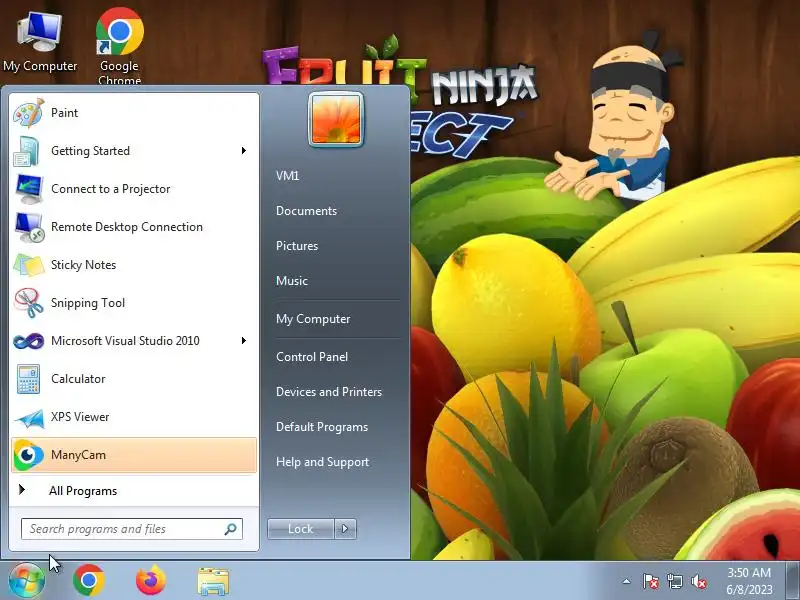The image size is (800, 600).
Task: Open Paint via its palette icon
Action: (x=29, y=113)
